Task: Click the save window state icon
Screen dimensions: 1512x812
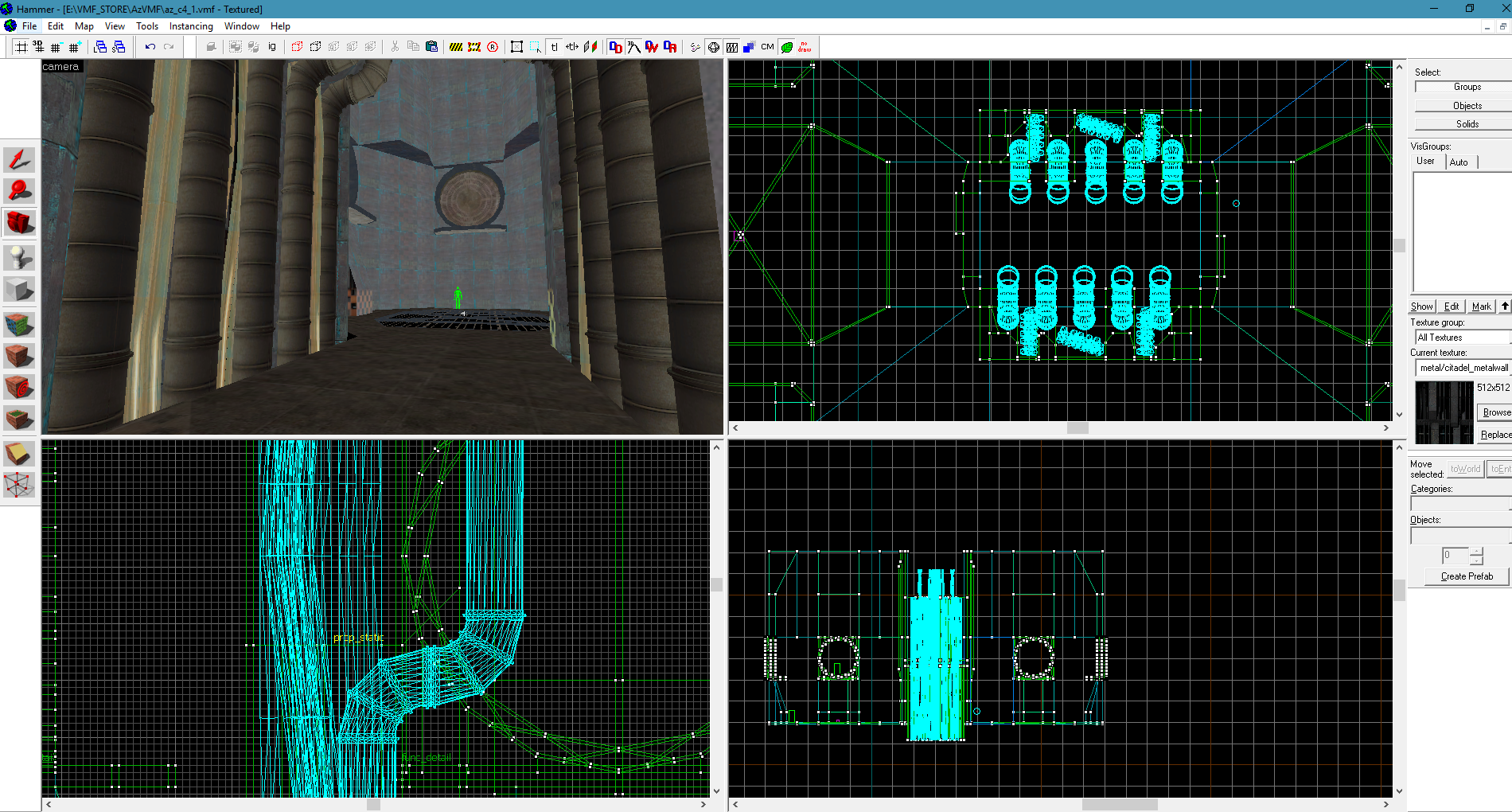Action: point(119,47)
